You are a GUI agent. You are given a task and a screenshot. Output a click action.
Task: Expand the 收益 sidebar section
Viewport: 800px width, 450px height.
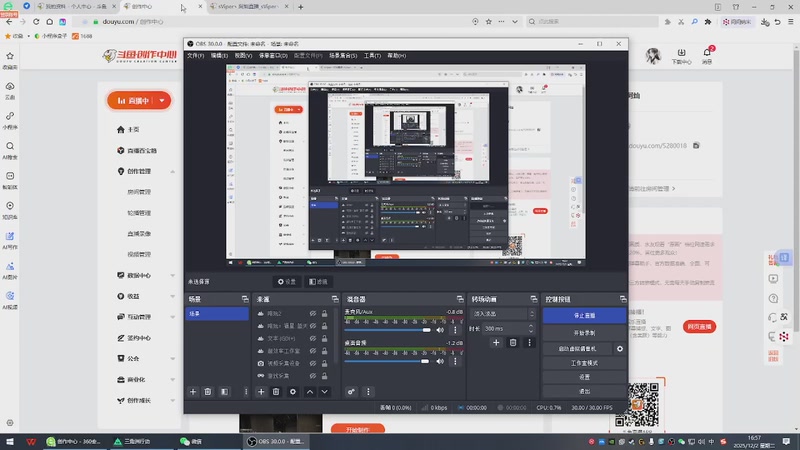click(x=172, y=296)
